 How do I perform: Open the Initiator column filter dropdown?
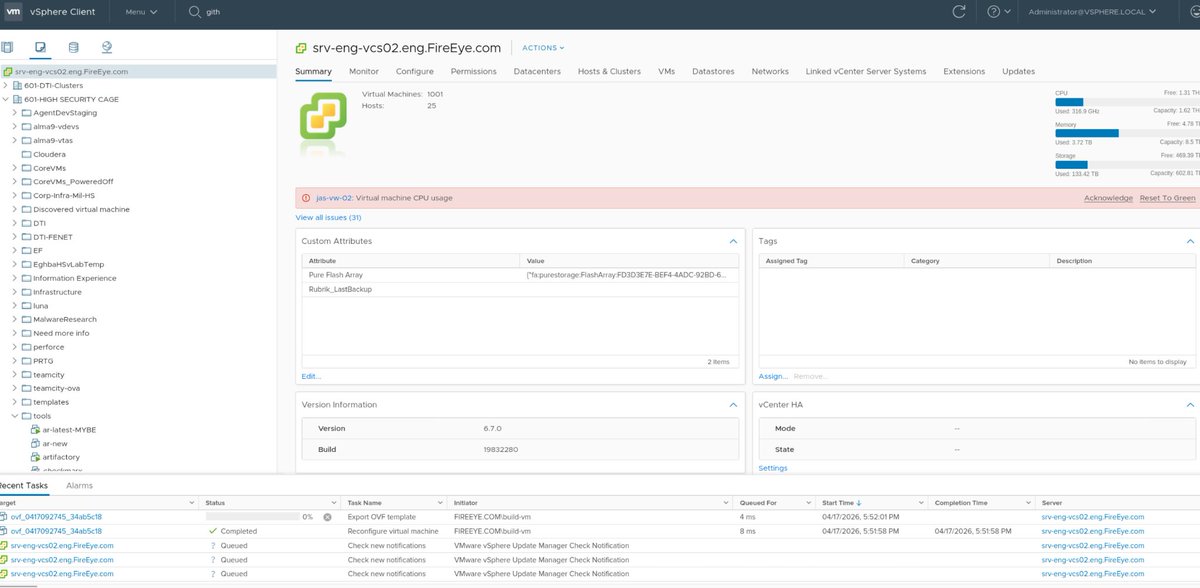point(725,503)
